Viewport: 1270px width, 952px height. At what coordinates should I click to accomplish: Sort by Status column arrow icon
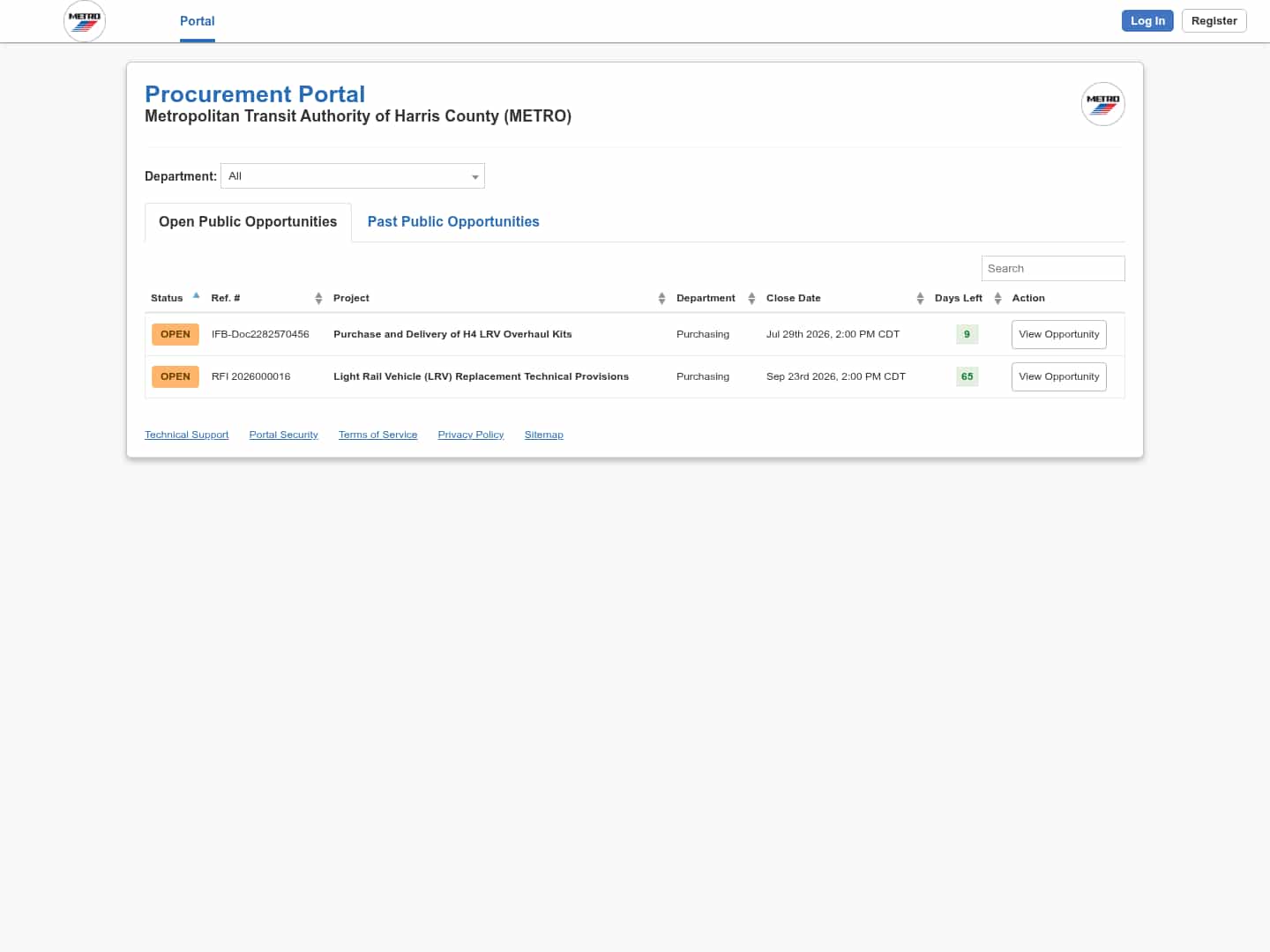click(x=196, y=295)
